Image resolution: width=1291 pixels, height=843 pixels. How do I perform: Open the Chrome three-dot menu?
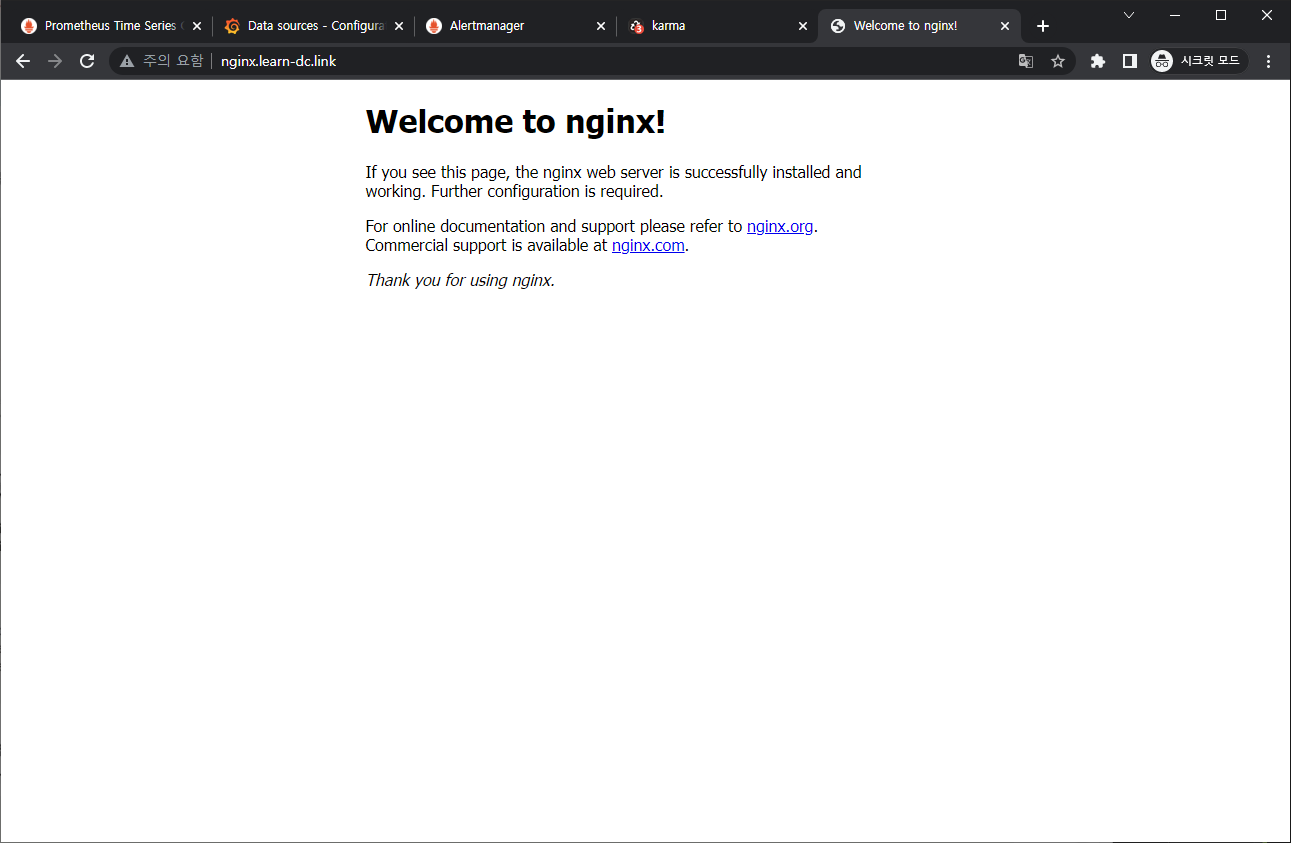[x=1268, y=61]
